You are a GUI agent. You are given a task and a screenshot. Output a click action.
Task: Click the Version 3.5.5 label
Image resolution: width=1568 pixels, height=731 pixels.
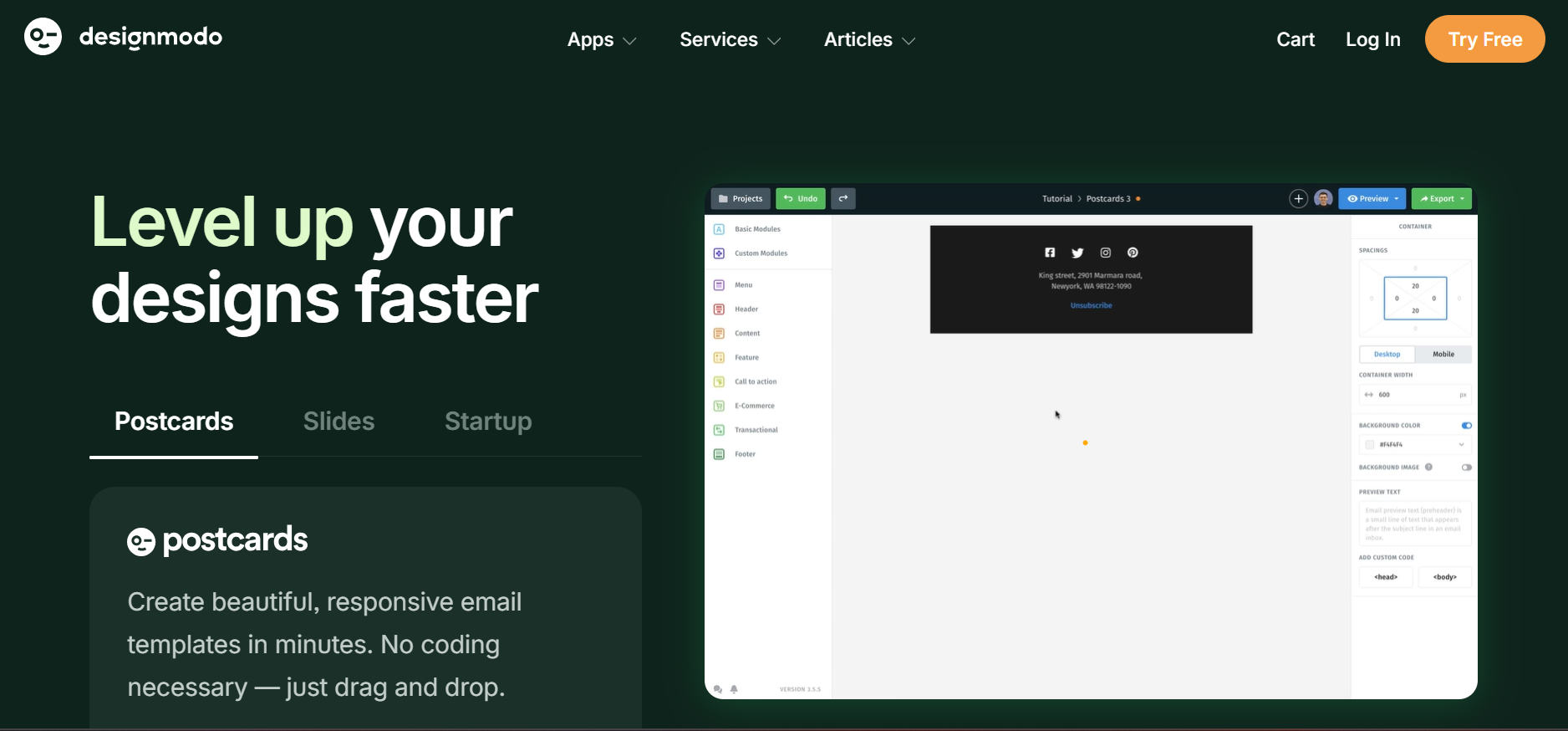(800, 690)
